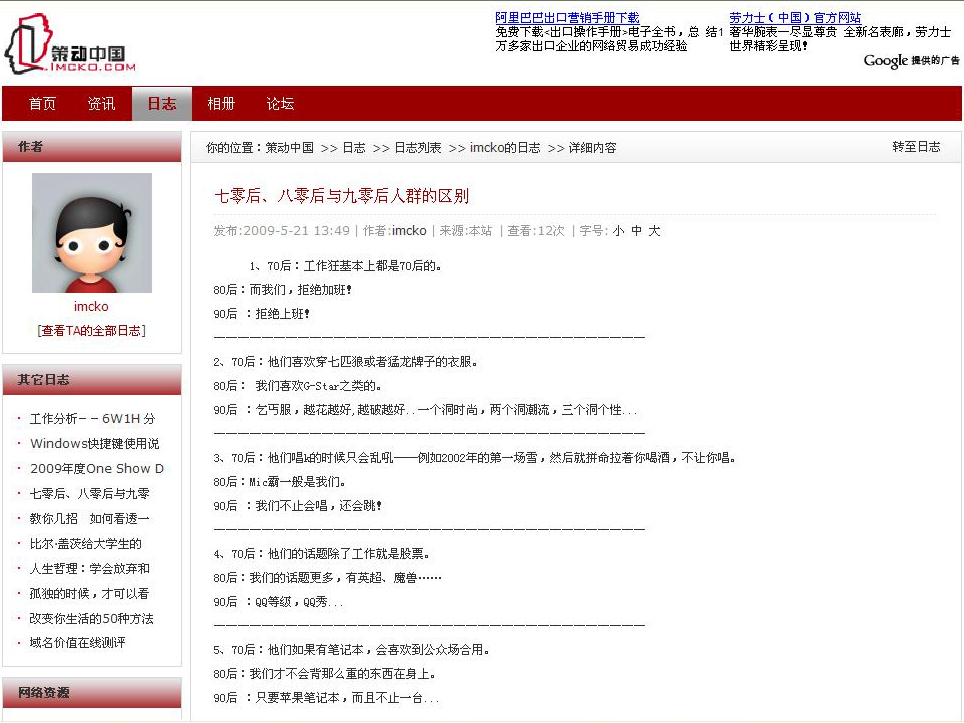This screenshot has width=964, height=723.
Task: Open the 阿里巴巴出口营销手册下载 ad link
Action: 567,17
